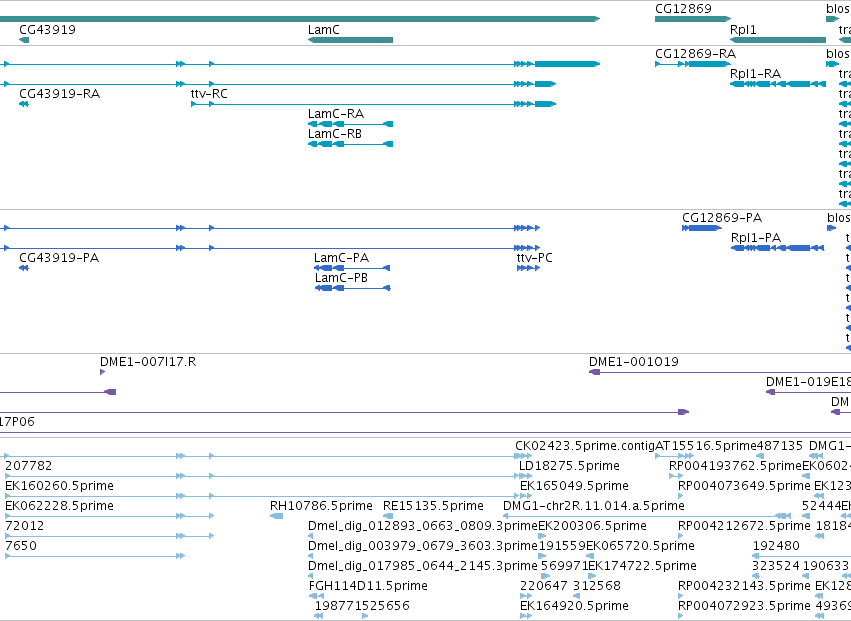The height and width of the screenshot is (621, 851).
Task: Click the RpI1 gene bar glyph
Action: pyautogui.click(x=778, y=40)
